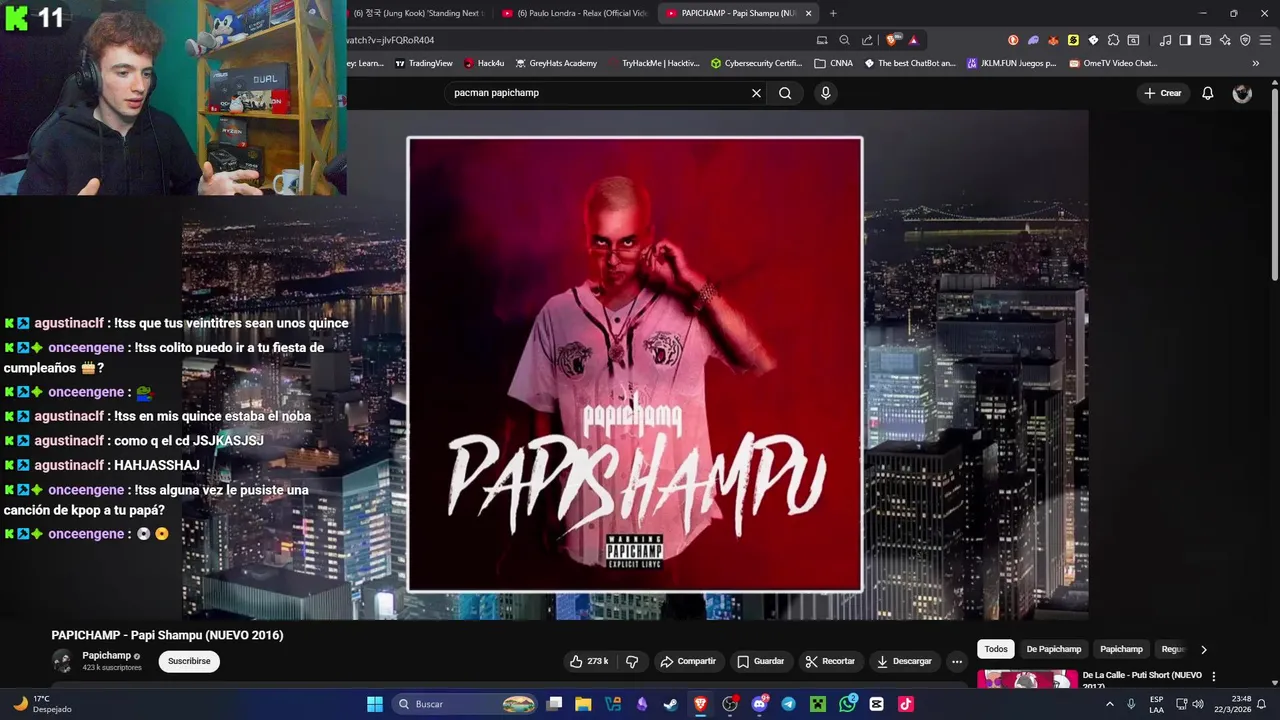The image size is (1280, 720).
Task: Open the taskbar volume control
Action: pos(1198,704)
